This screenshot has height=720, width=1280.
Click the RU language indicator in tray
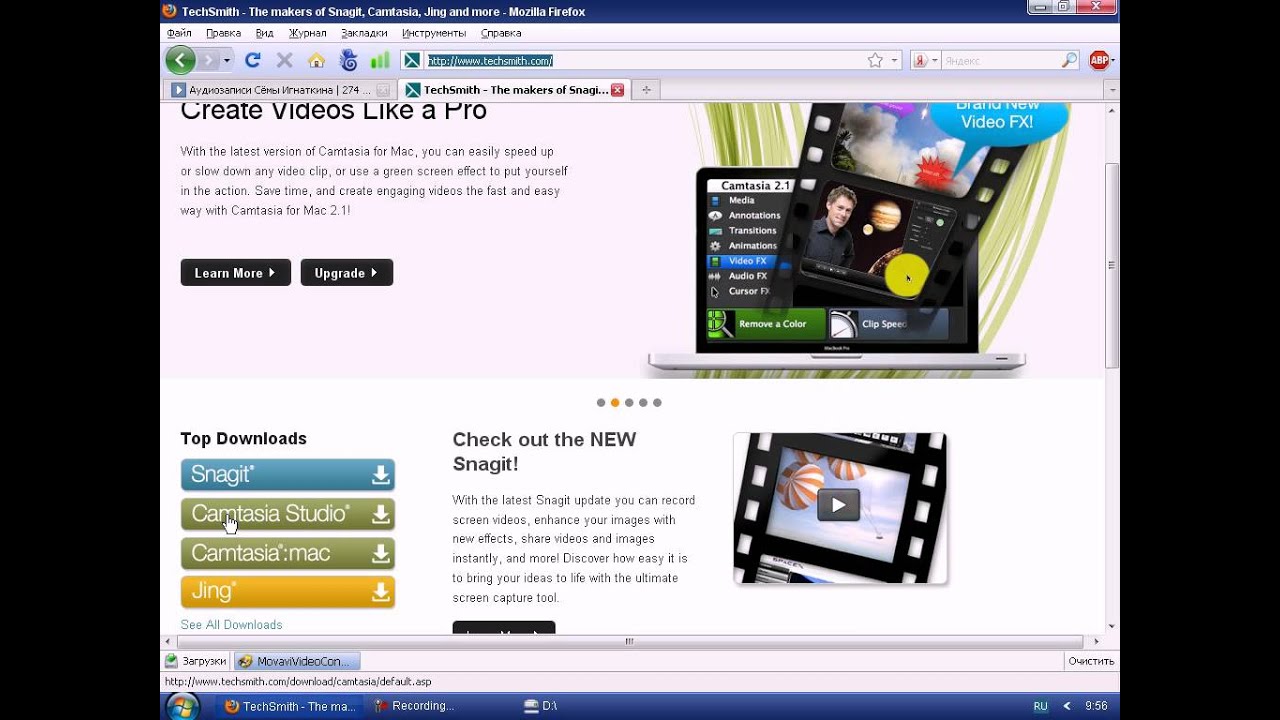1040,706
